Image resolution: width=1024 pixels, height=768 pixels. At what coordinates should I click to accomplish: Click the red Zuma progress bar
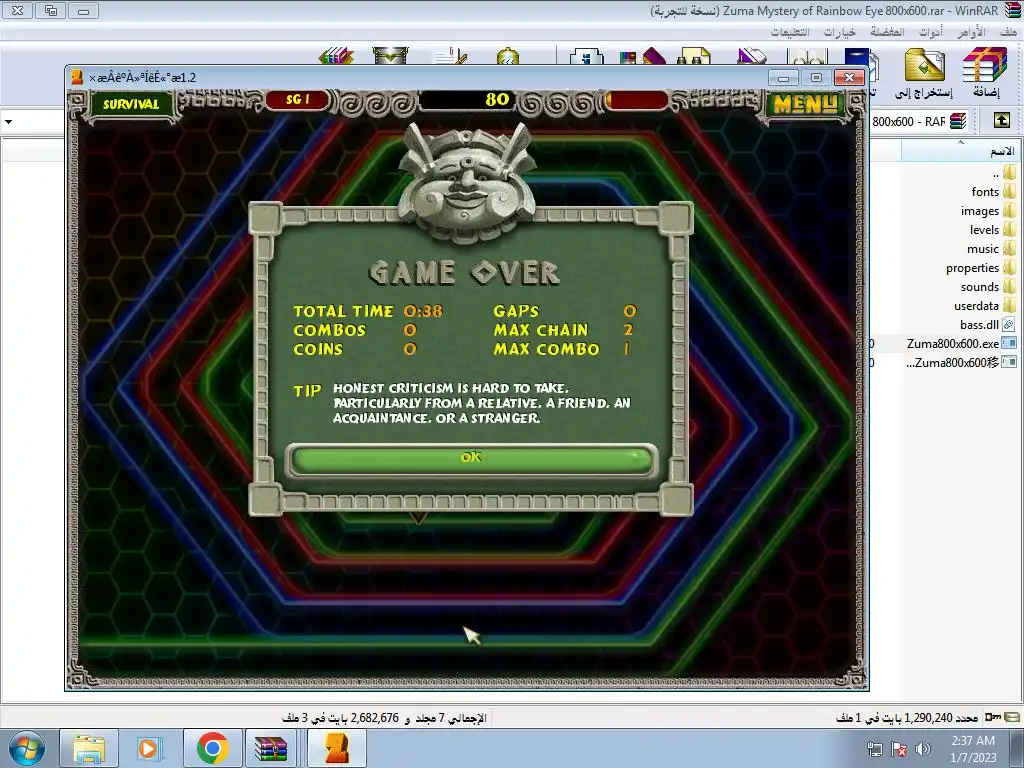pyautogui.click(x=637, y=100)
